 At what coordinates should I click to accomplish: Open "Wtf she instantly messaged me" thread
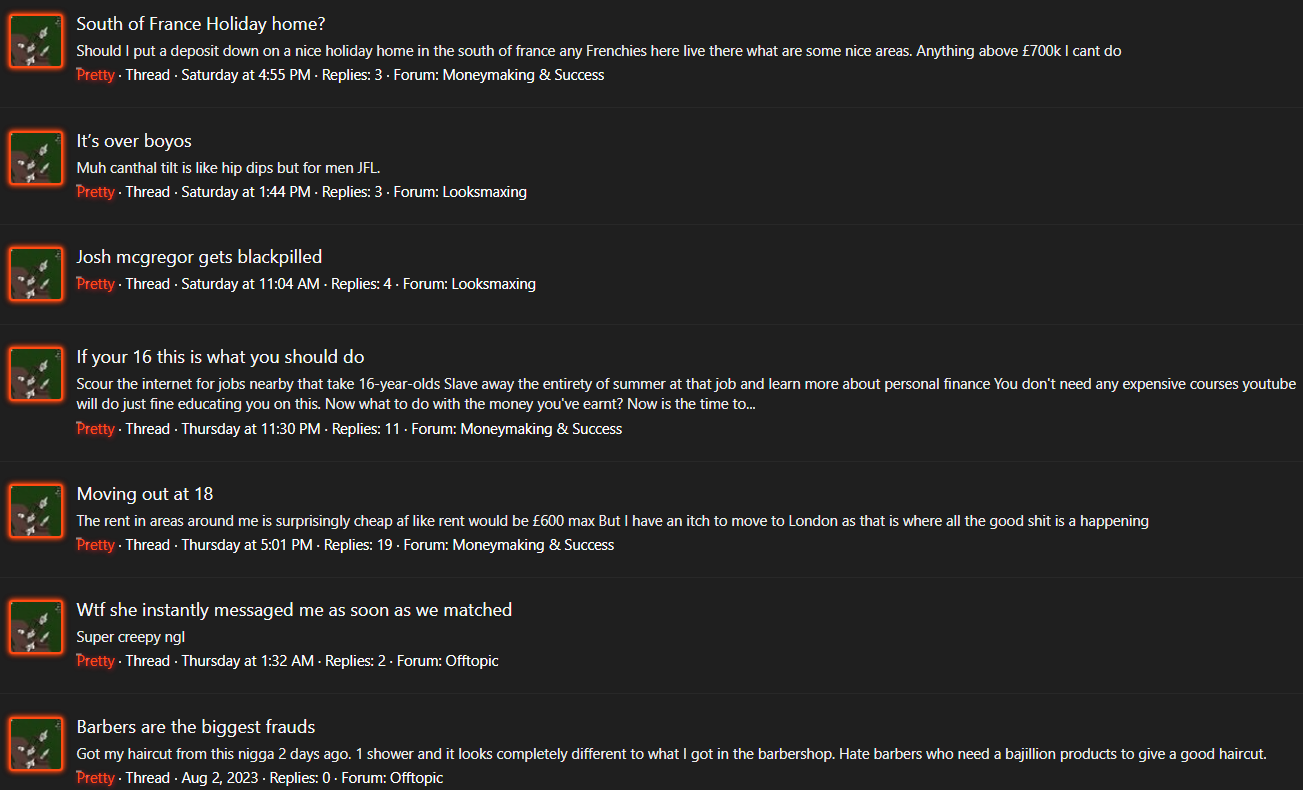click(294, 610)
